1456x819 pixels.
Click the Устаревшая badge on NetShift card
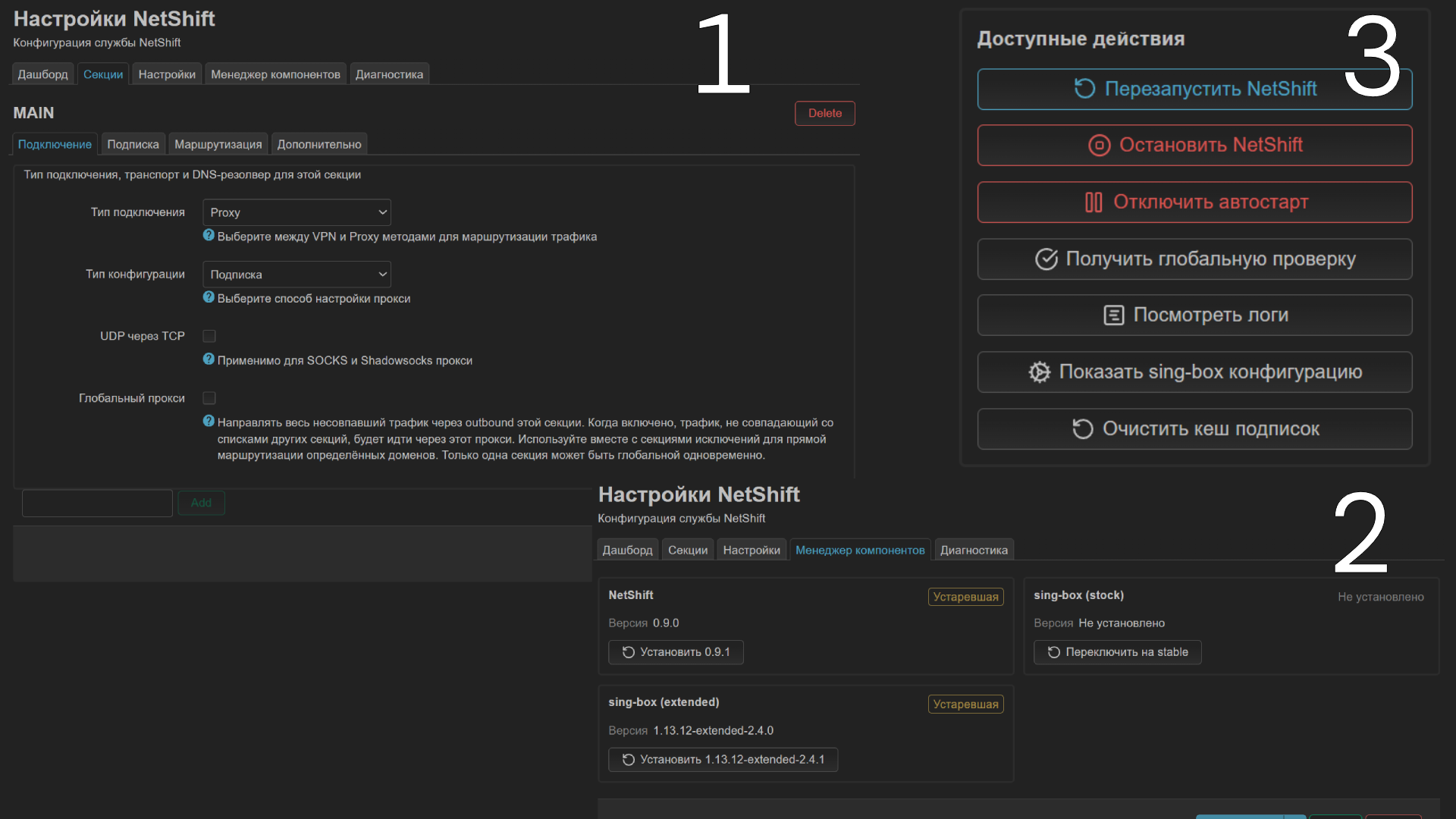[965, 597]
